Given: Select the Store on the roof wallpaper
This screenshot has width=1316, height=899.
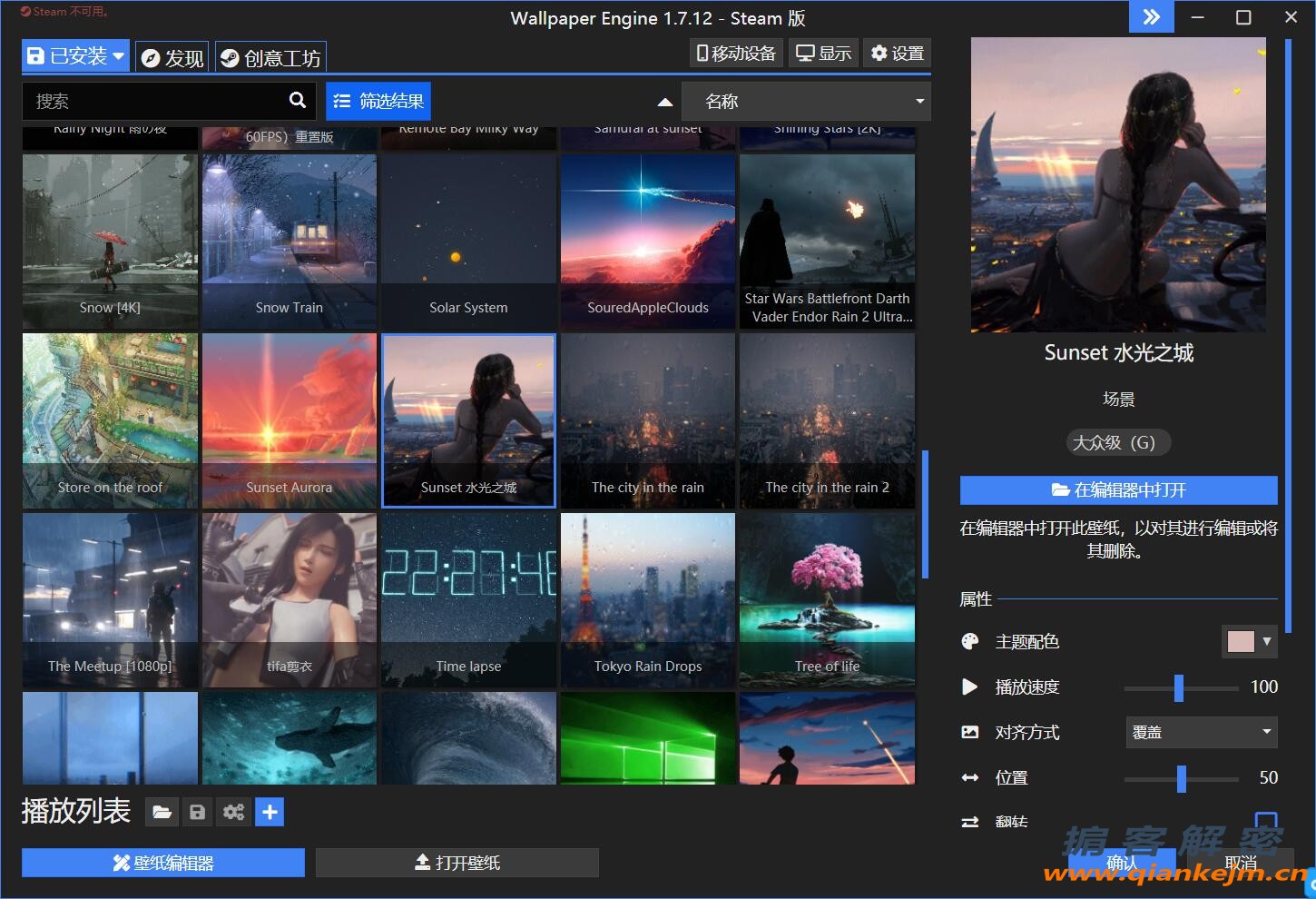Looking at the screenshot, I should pos(110,420).
